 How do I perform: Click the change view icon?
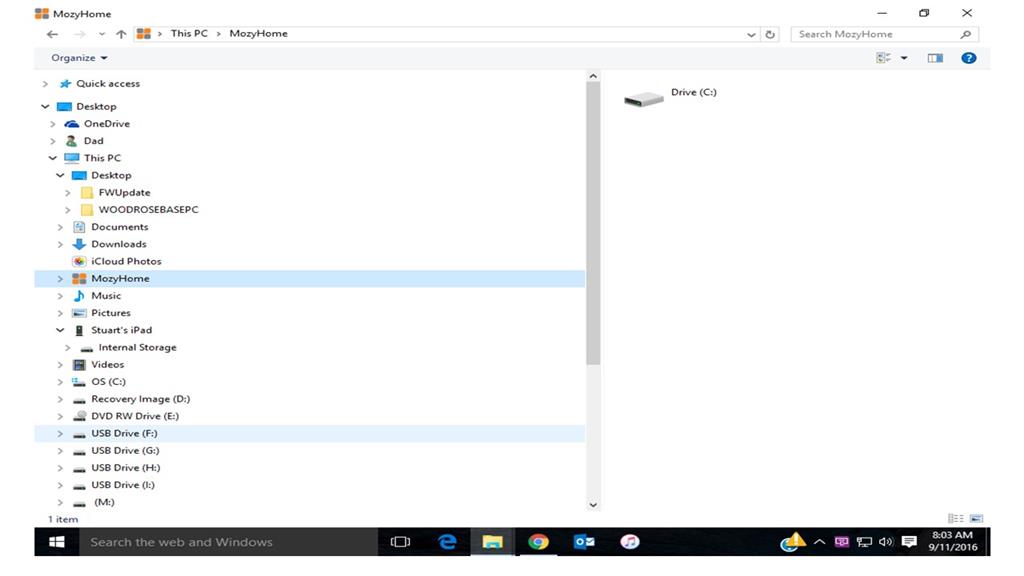(x=883, y=58)
